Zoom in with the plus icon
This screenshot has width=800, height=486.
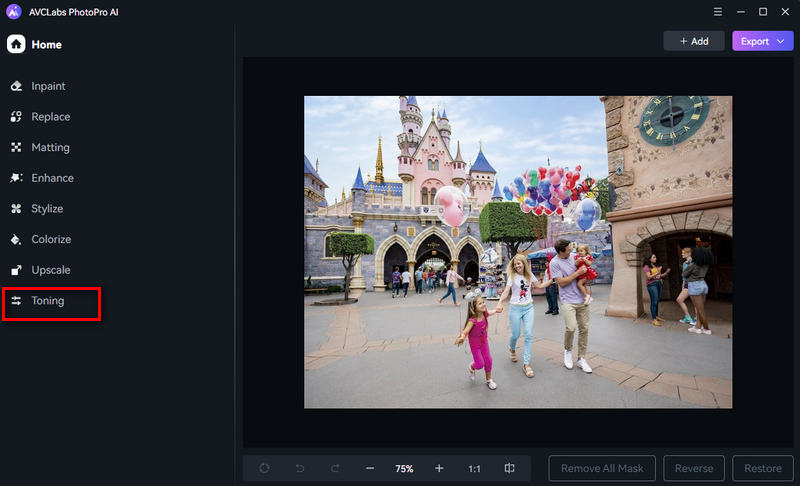[x=439, y=468]
